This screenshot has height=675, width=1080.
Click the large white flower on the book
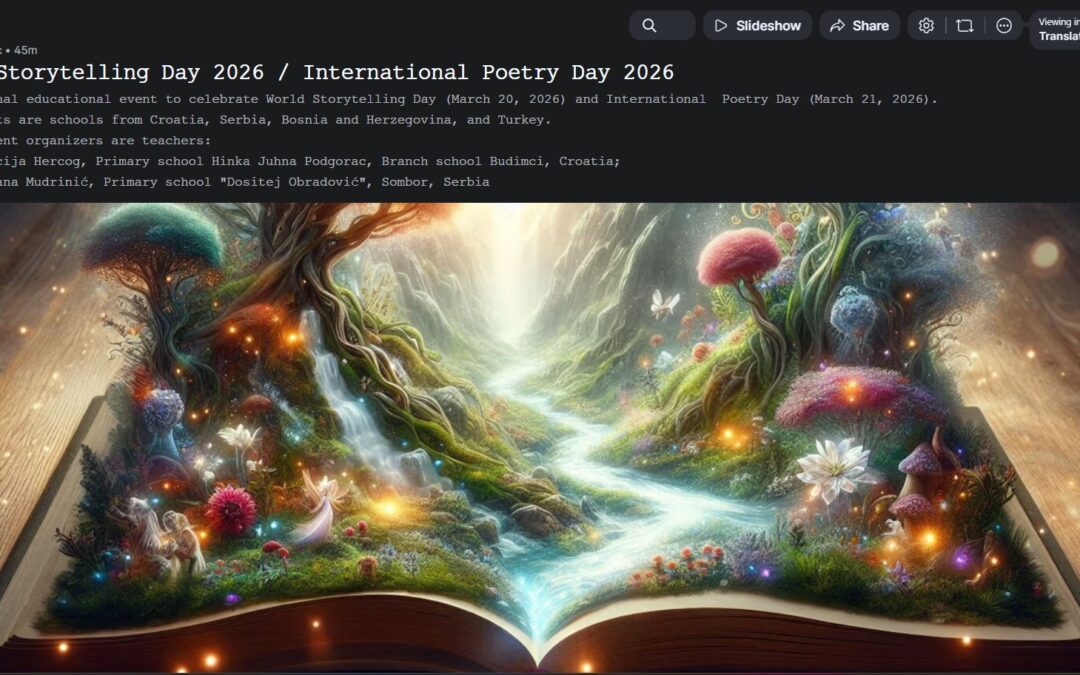835,468
